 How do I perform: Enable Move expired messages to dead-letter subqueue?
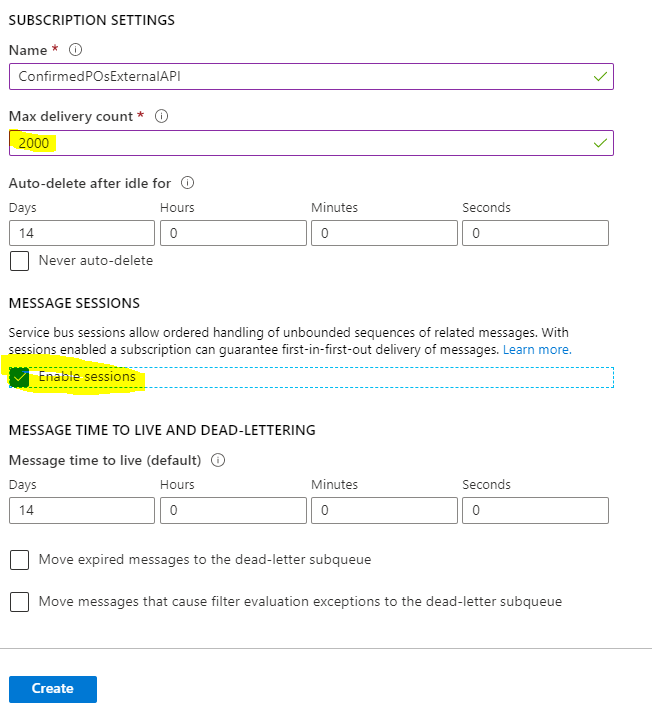(20, 560)
